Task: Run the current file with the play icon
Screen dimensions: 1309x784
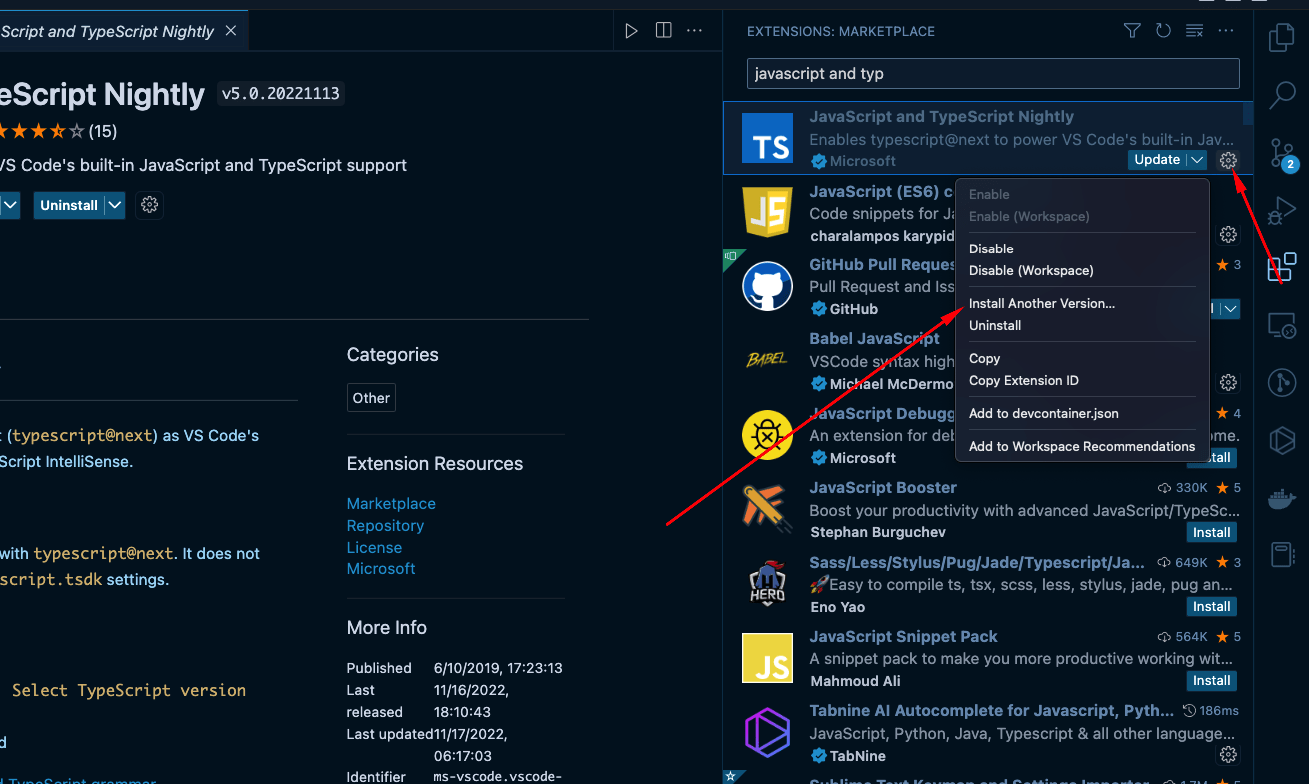Action: (631, 30)
